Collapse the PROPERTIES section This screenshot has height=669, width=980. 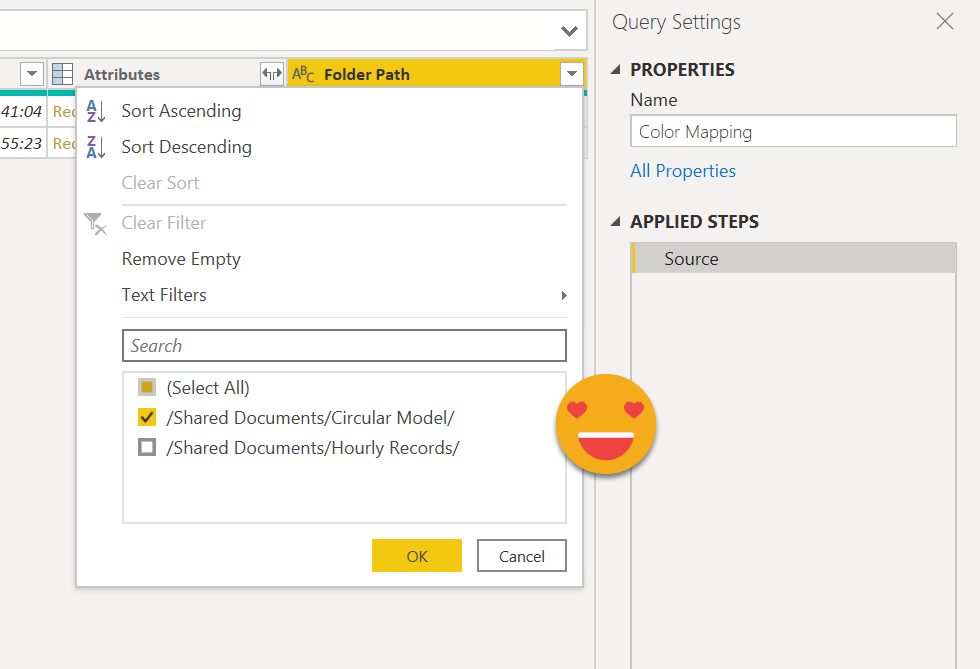point(615,70)
